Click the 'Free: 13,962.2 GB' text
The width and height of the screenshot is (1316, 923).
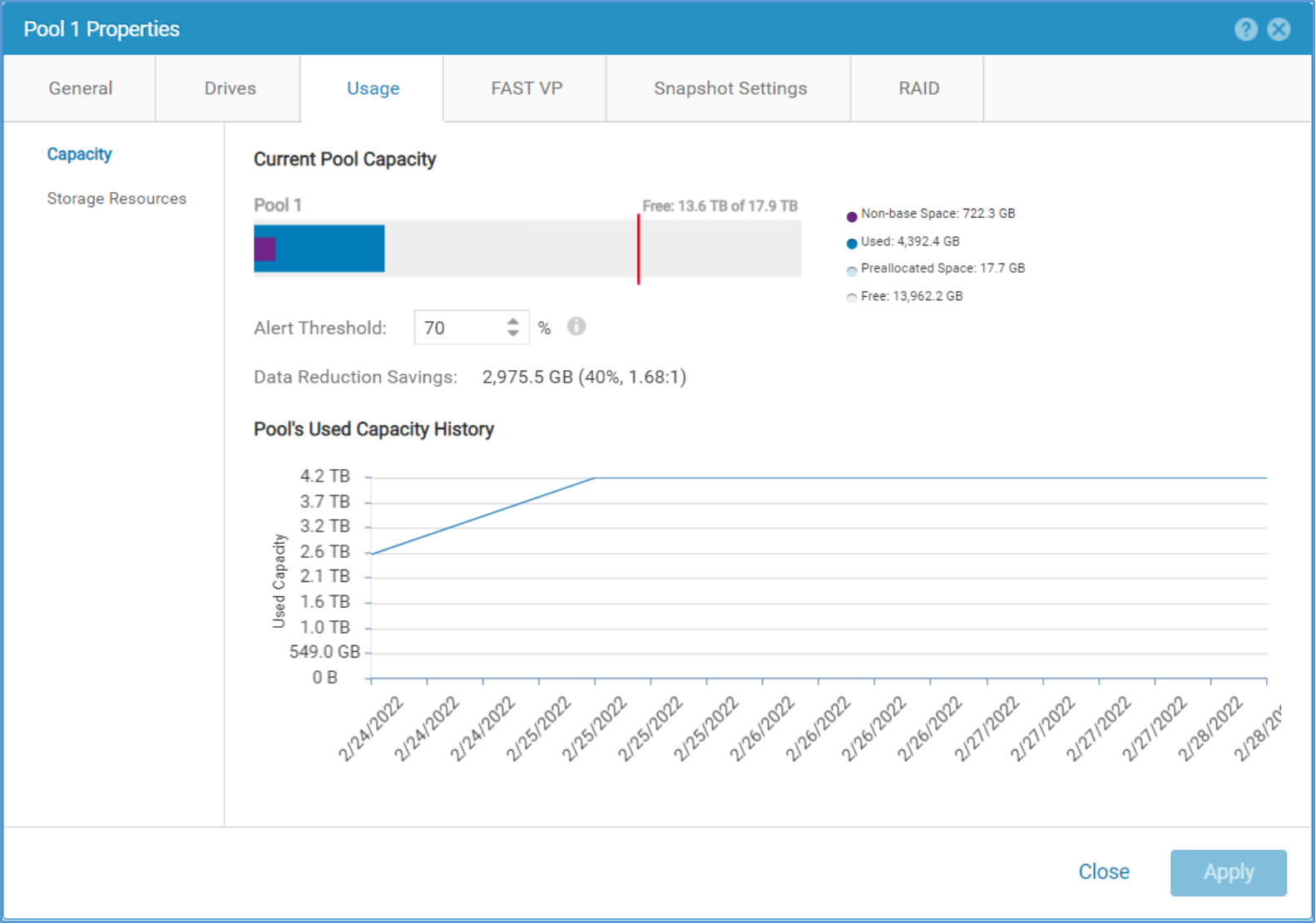tap(912, 296)
